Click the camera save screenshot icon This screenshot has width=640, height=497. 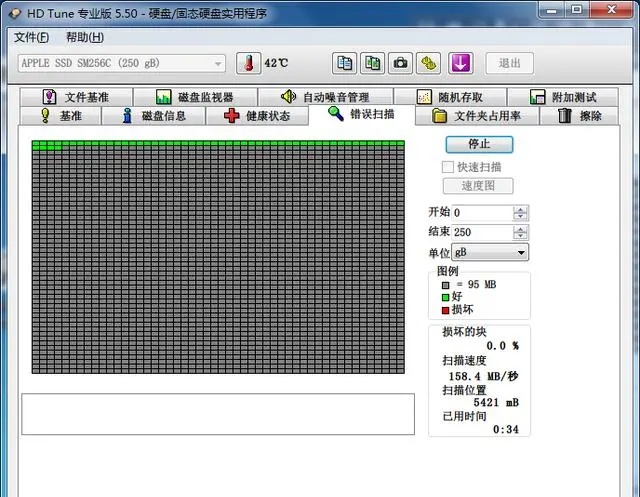pos(400,63)
